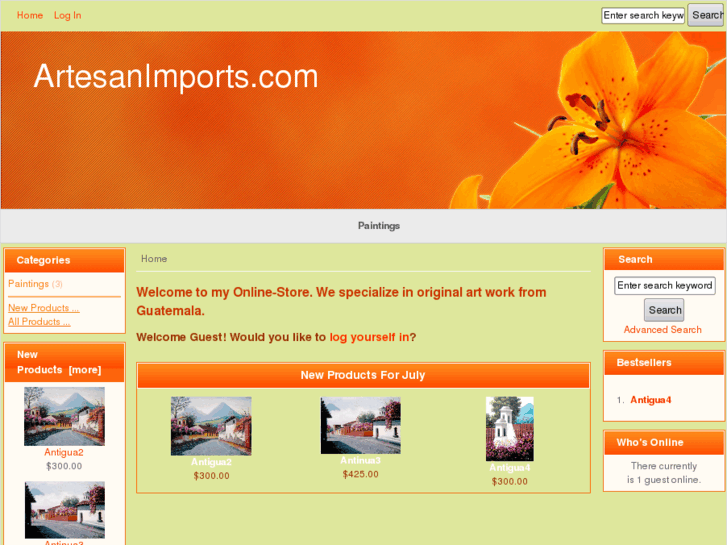The height and width of the screenshot is (545, 727).
Task: Open the New Products For July heading
Action: (x=363, y=375)
